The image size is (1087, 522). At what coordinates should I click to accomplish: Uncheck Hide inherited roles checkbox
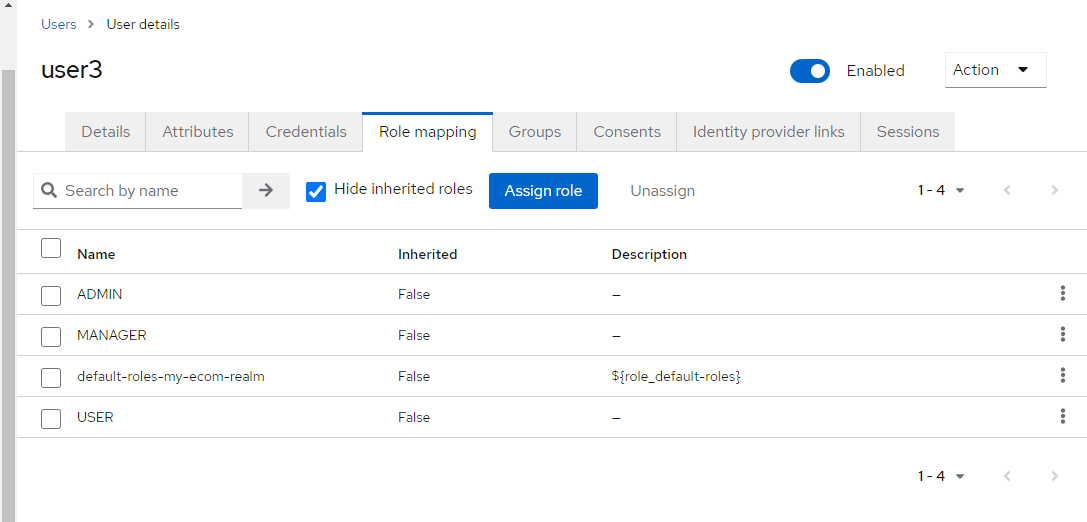pos(316,191)
